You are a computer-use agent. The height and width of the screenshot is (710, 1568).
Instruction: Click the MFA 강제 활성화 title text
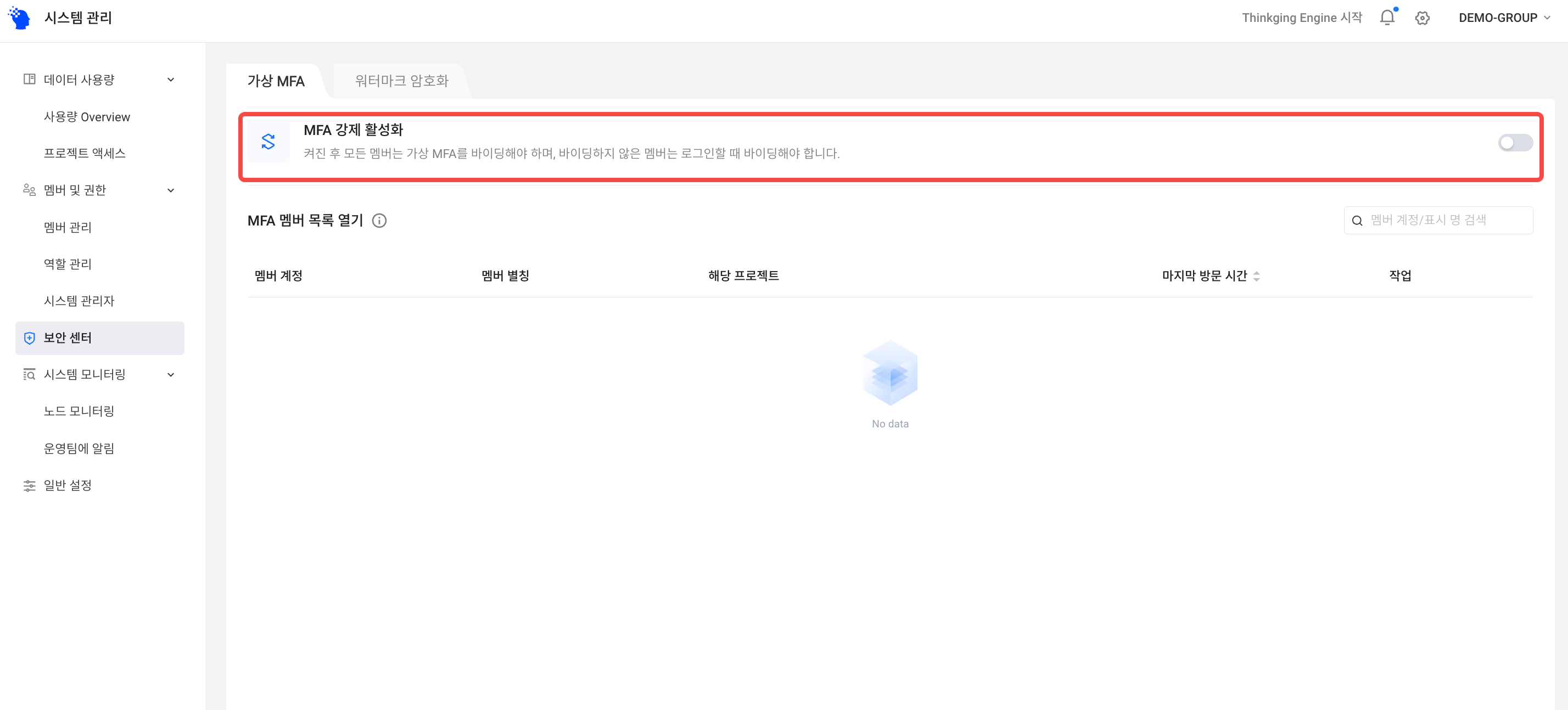353,129
